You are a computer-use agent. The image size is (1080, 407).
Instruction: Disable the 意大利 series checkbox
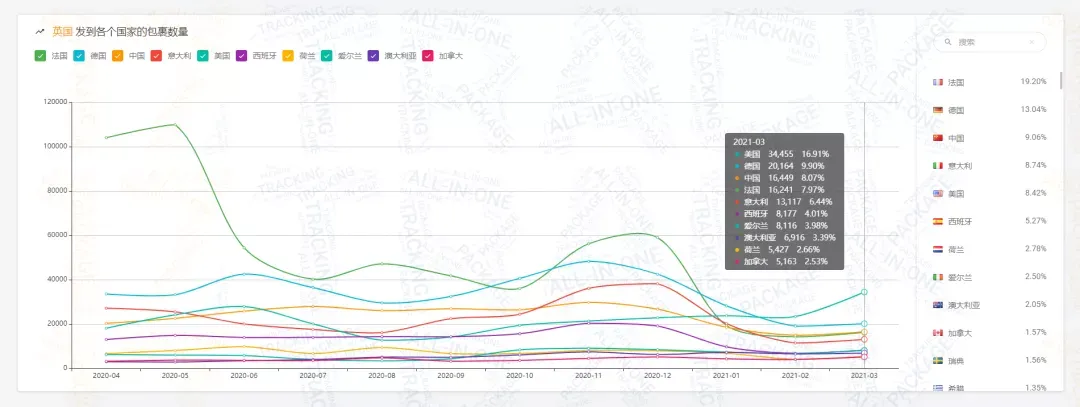pyautogui.click(x=156, y=56)
